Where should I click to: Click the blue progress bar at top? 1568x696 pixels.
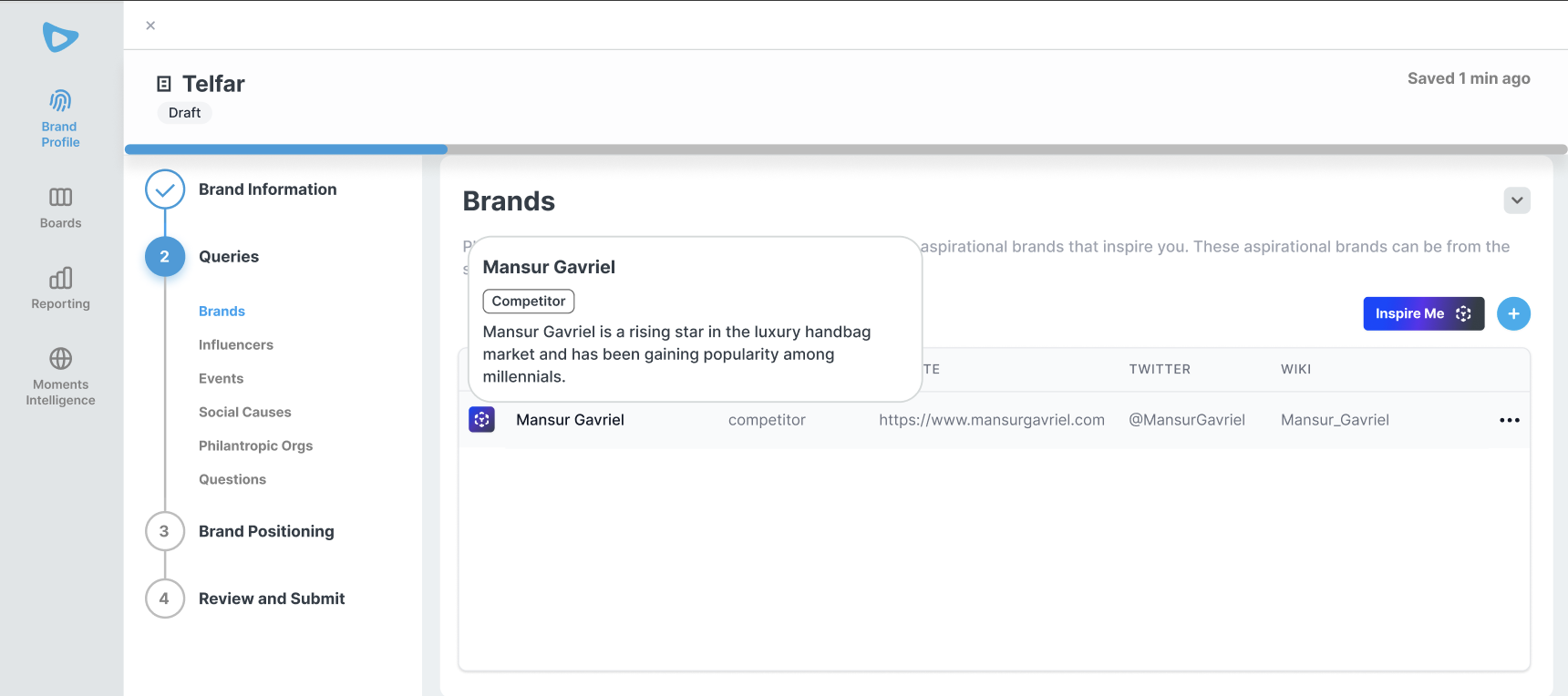click(286, 149)
